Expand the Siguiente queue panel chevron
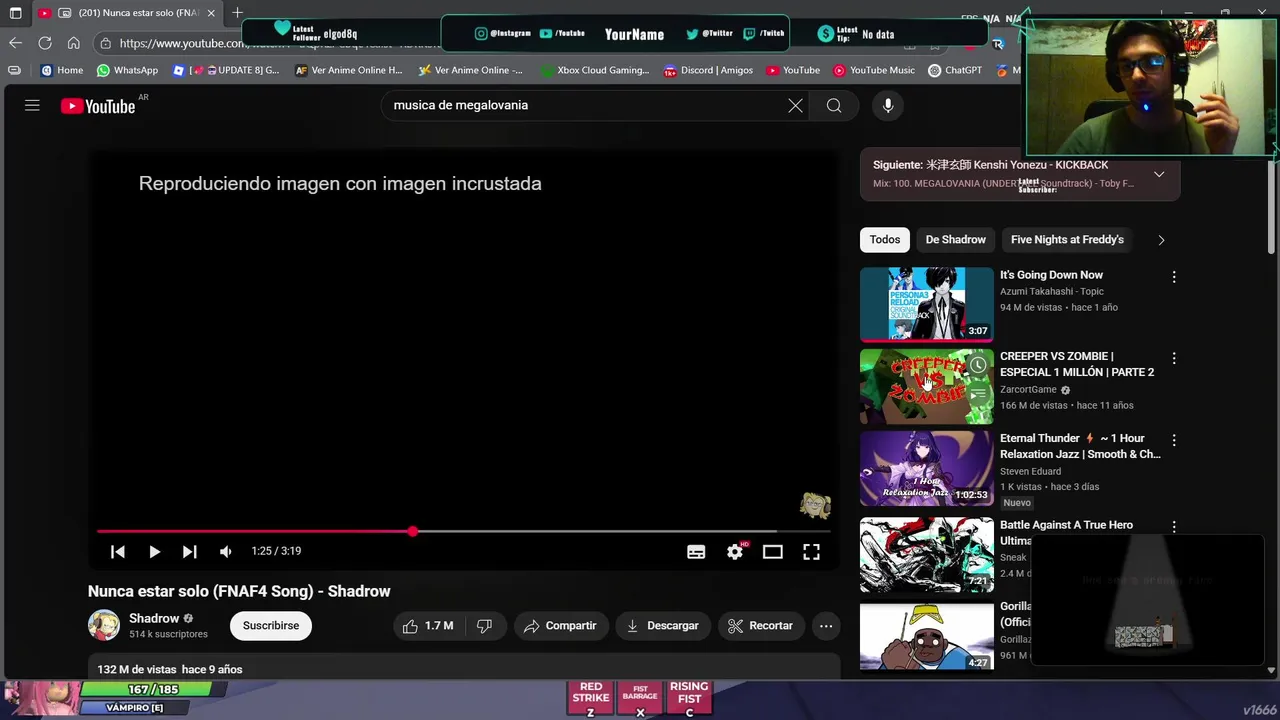Viewport: 1280px width, 720px height. coord(1159,174)
